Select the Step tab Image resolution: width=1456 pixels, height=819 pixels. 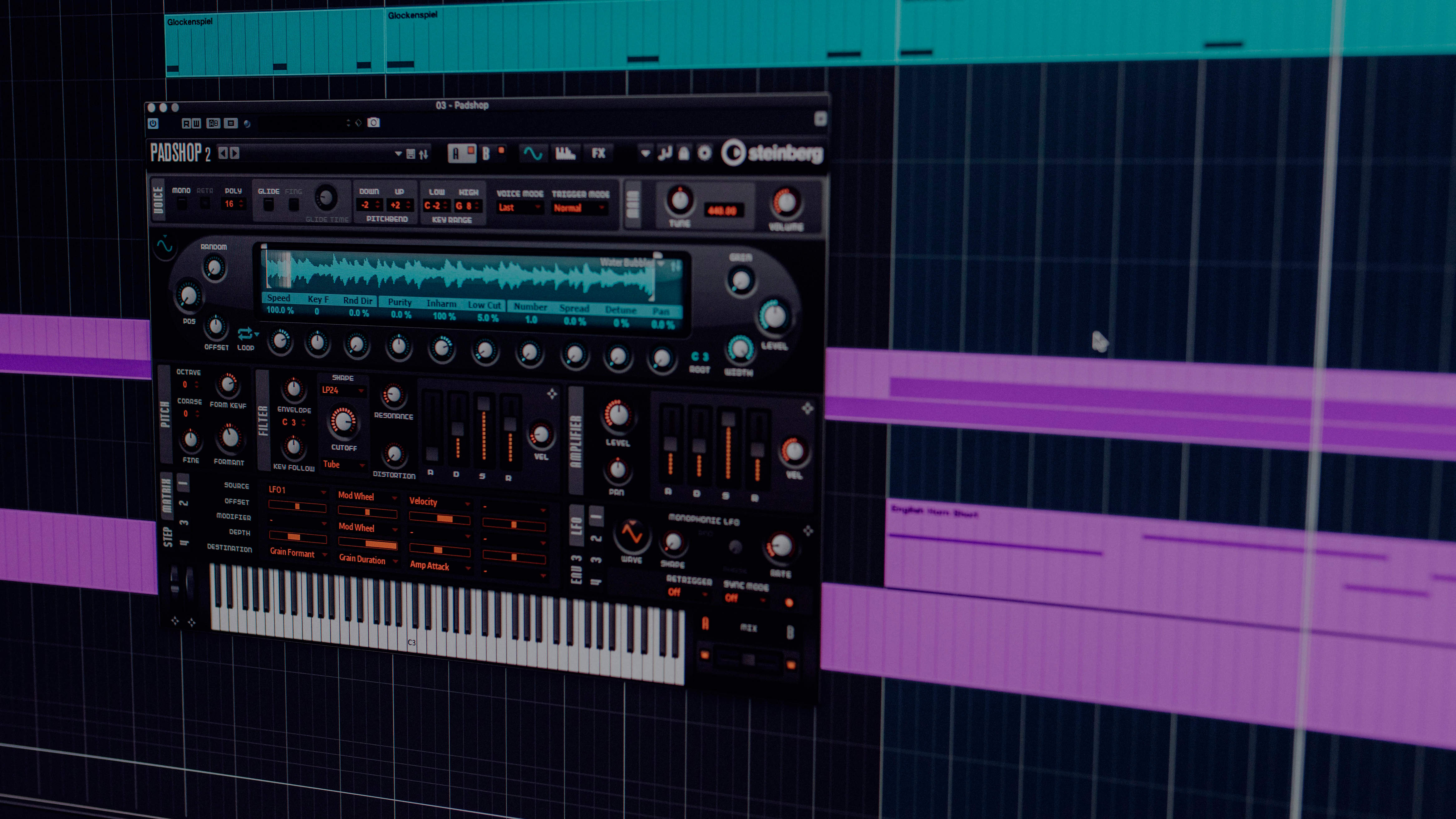tap(167, 537)
